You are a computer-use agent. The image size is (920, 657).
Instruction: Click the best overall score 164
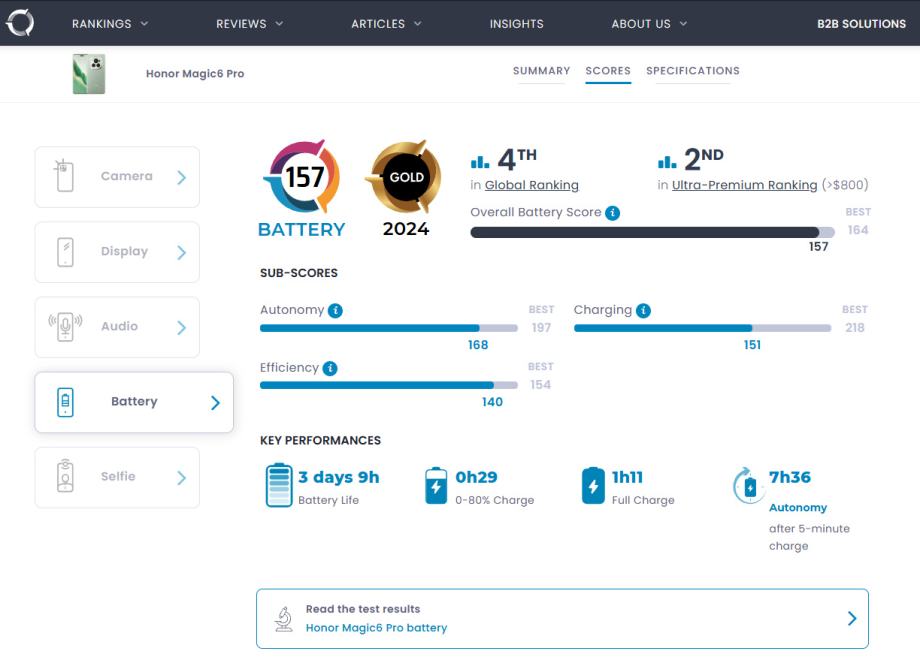pyautogui.click(x=858, y=230)
